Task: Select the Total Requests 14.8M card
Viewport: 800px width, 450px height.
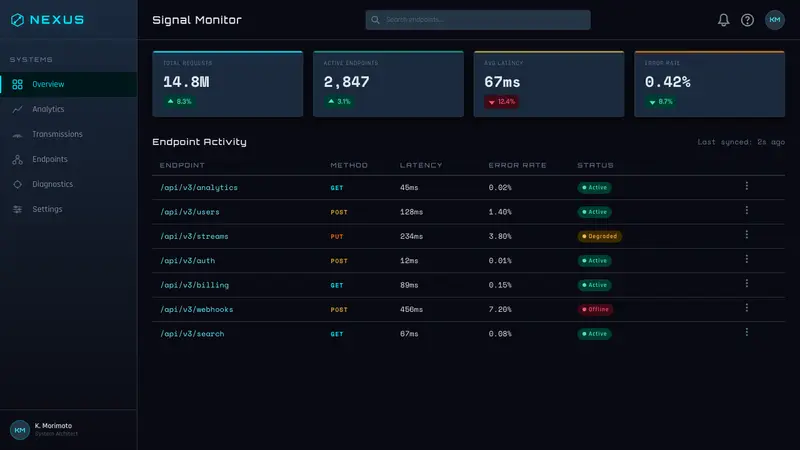Action: [228, 84]
